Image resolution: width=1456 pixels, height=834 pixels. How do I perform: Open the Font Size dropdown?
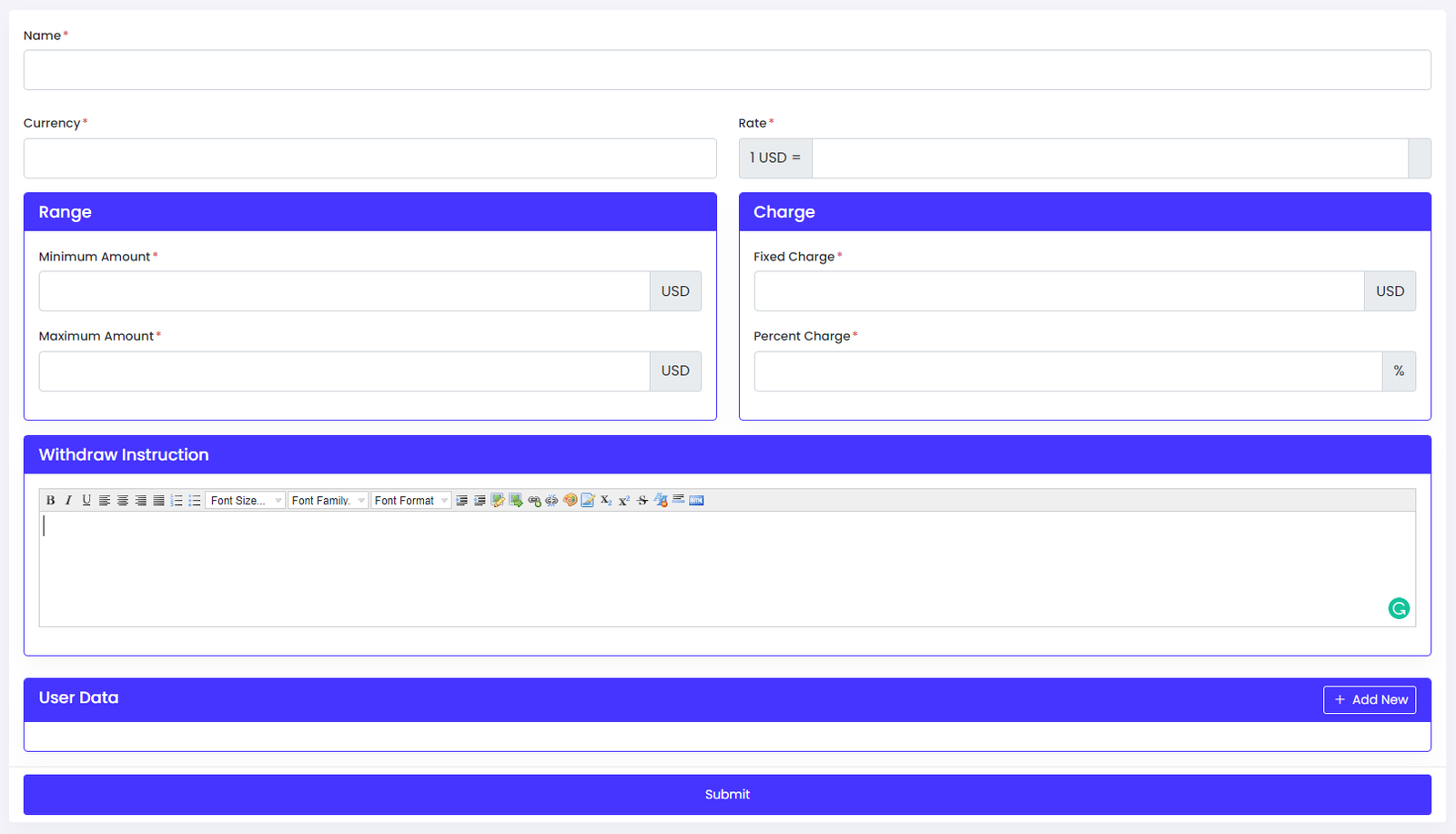pyautogui.click(x=245, y=501)
